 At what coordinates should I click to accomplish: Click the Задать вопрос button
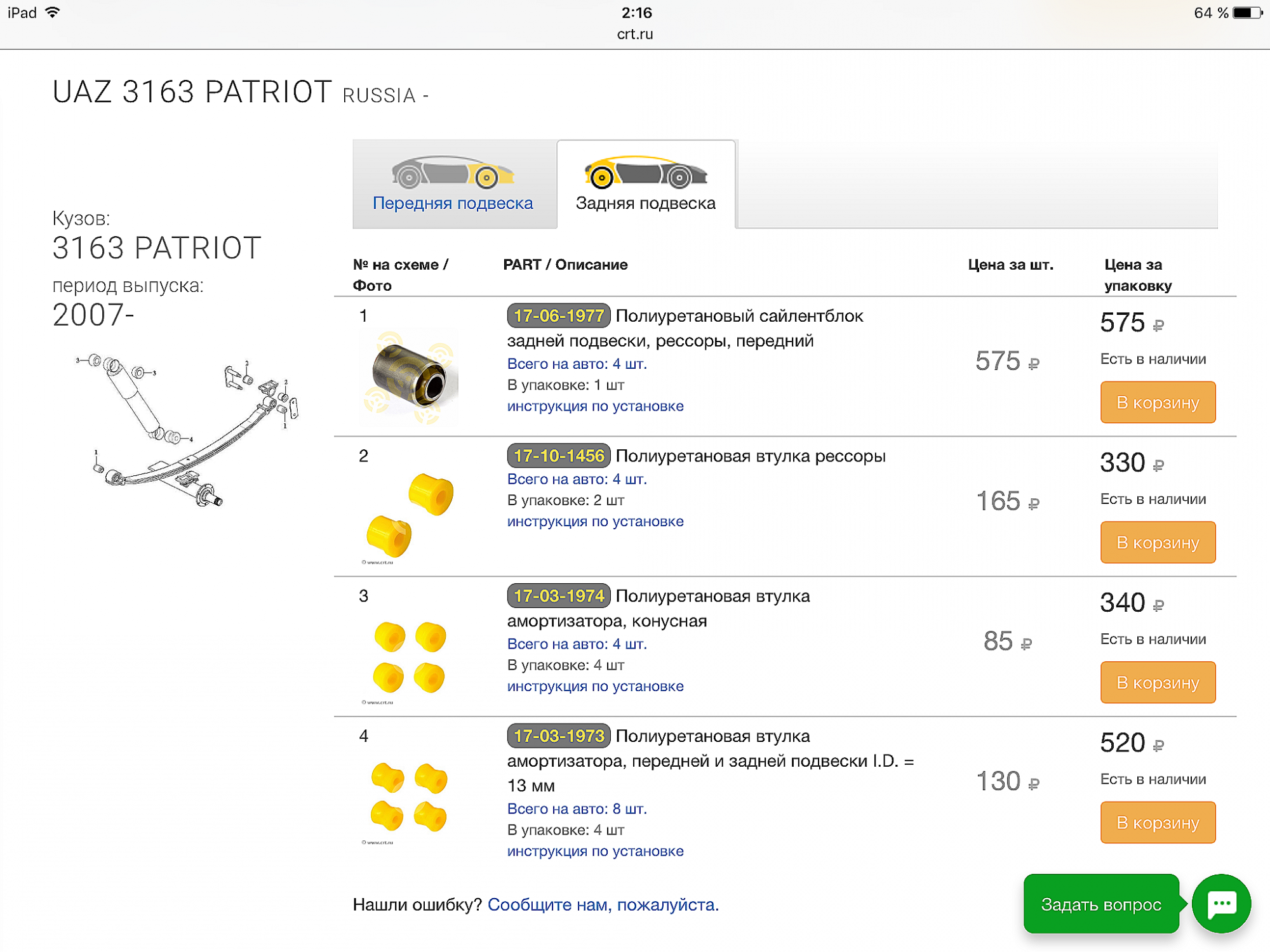[x=1101, y=904]
